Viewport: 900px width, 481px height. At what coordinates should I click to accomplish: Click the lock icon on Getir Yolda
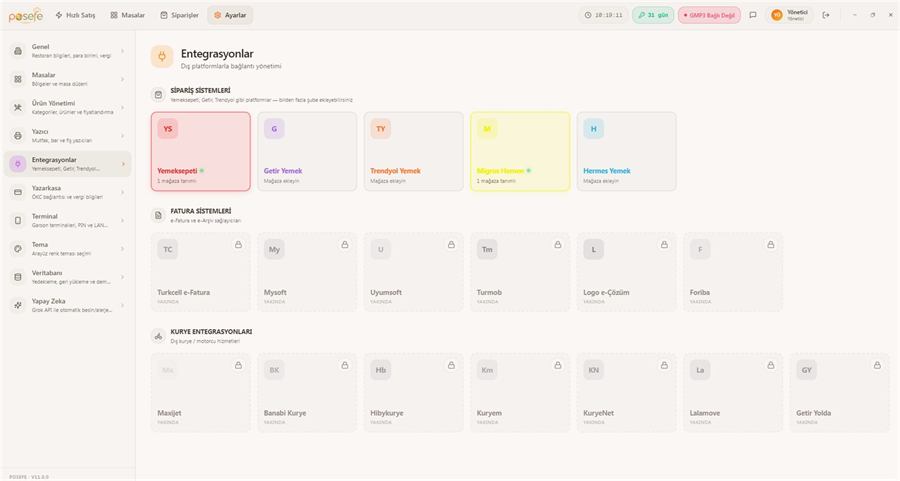[x=877, y=365]
